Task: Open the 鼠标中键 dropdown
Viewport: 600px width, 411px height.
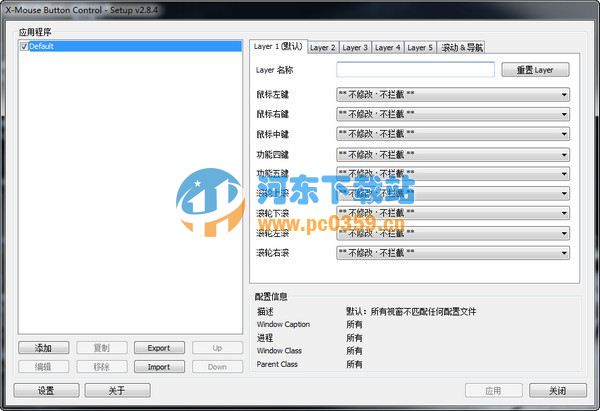Action: tap(453, 134)
